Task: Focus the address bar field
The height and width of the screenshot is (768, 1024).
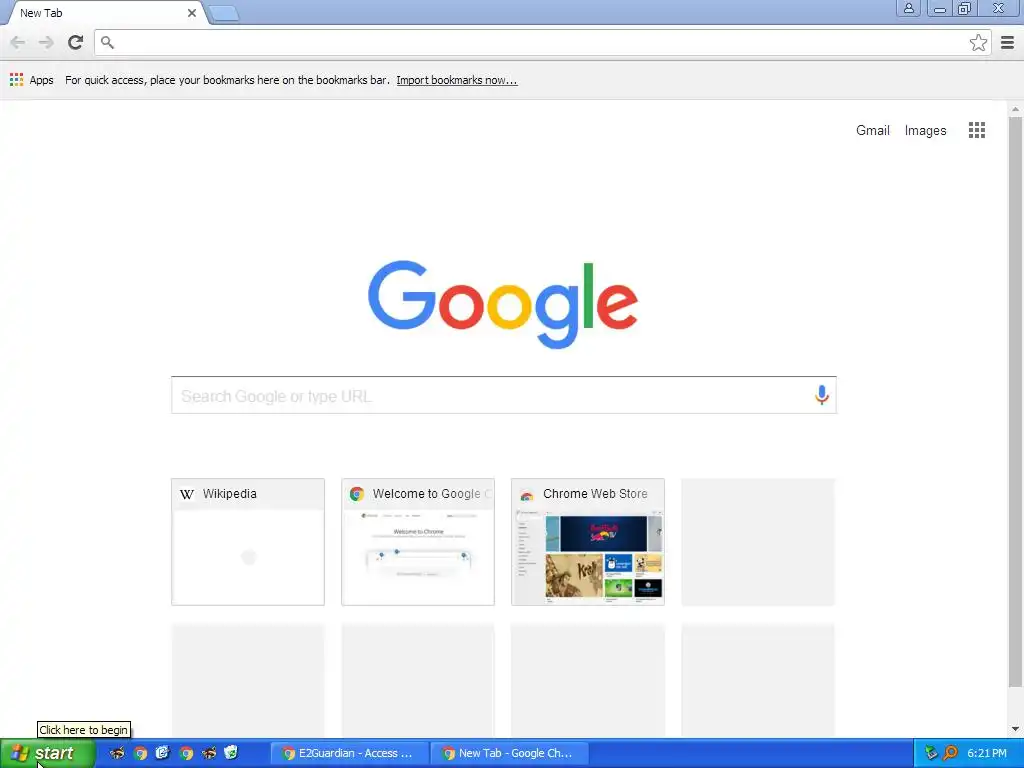Action: coord(542,42)
